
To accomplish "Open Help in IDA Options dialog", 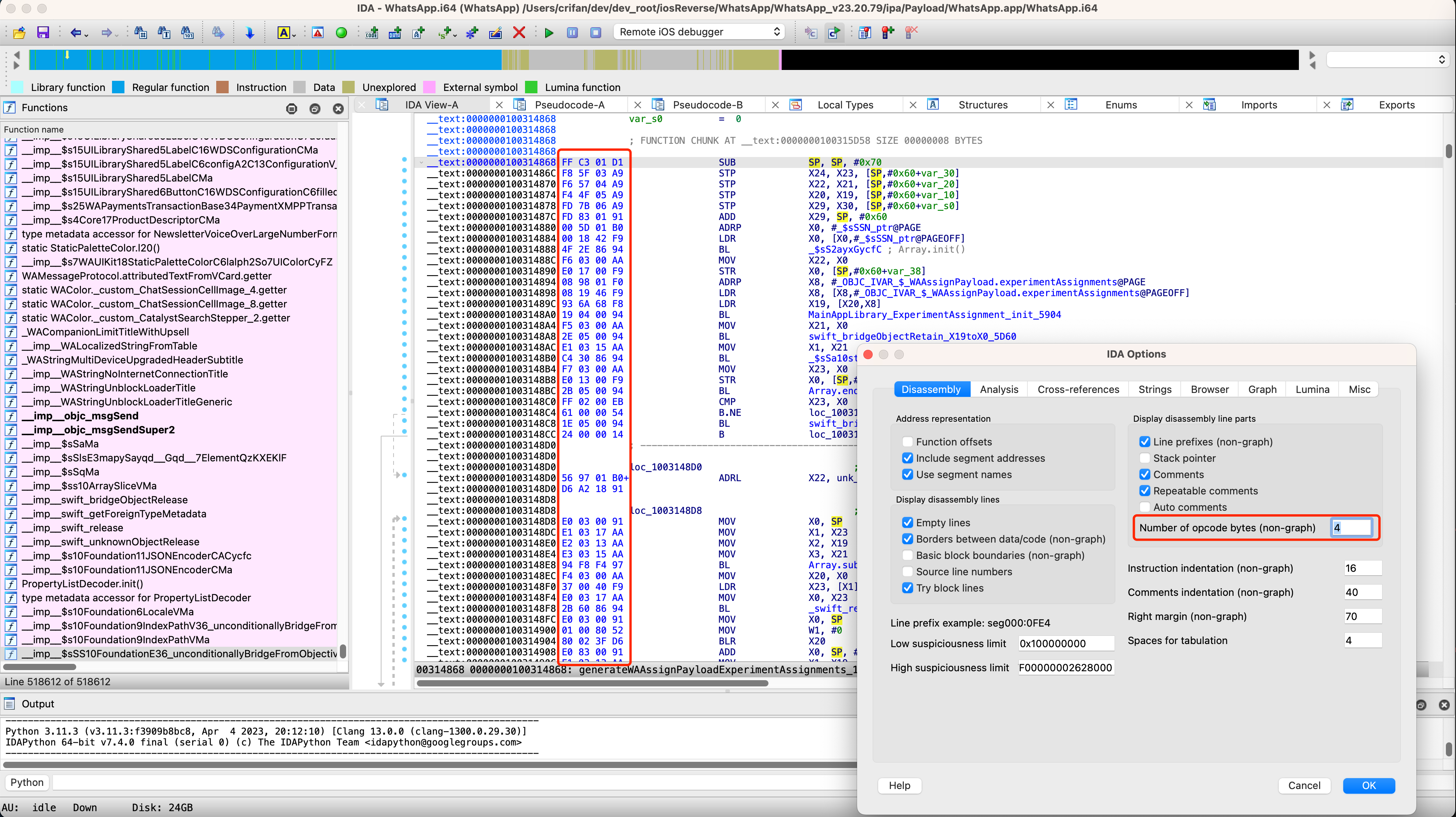I will coord(899,786).
